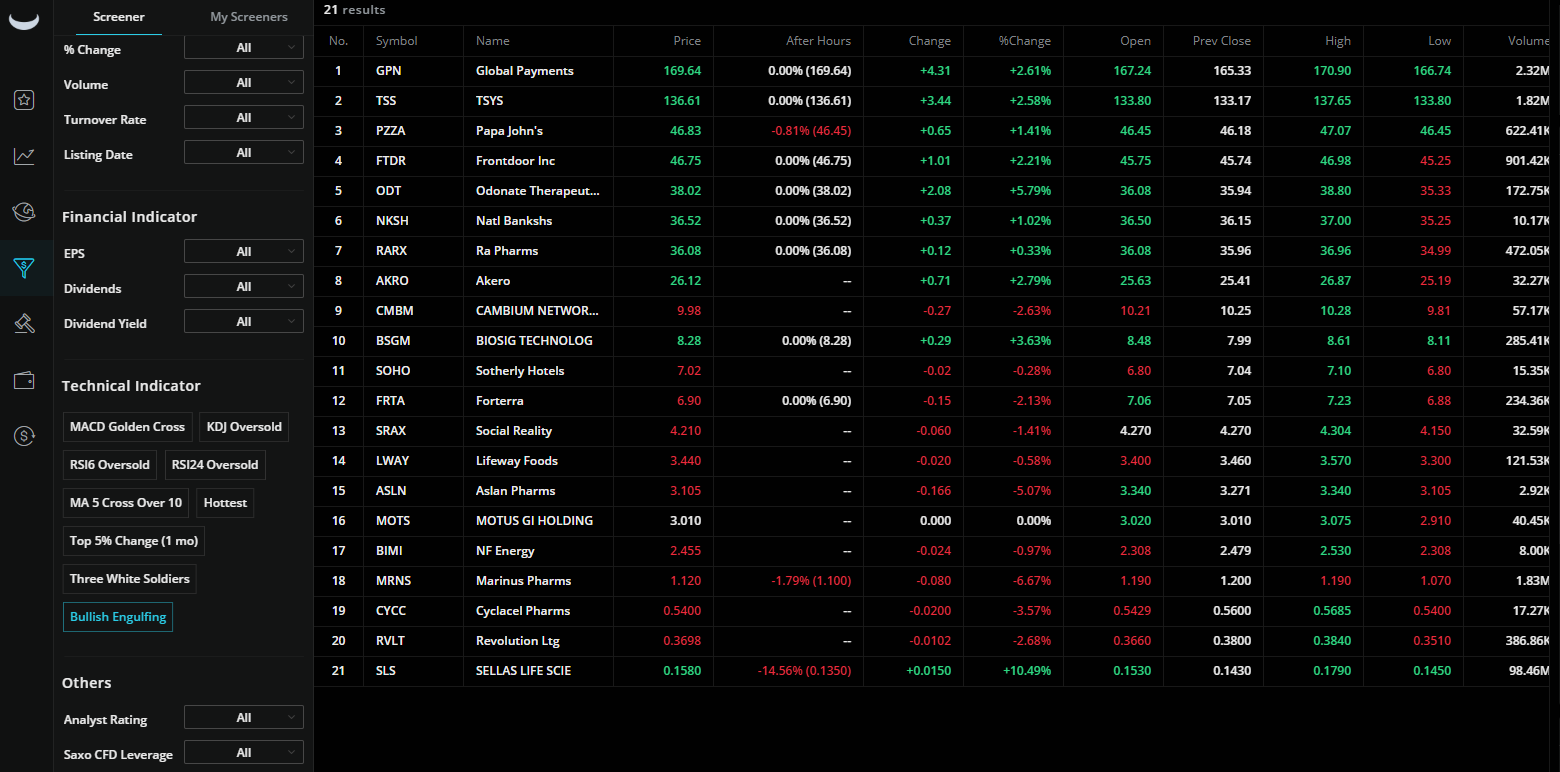Click the BSGM symbol cell
Image resolution: width=1560 pixels, height=772 pixels.
coord(393,341)
